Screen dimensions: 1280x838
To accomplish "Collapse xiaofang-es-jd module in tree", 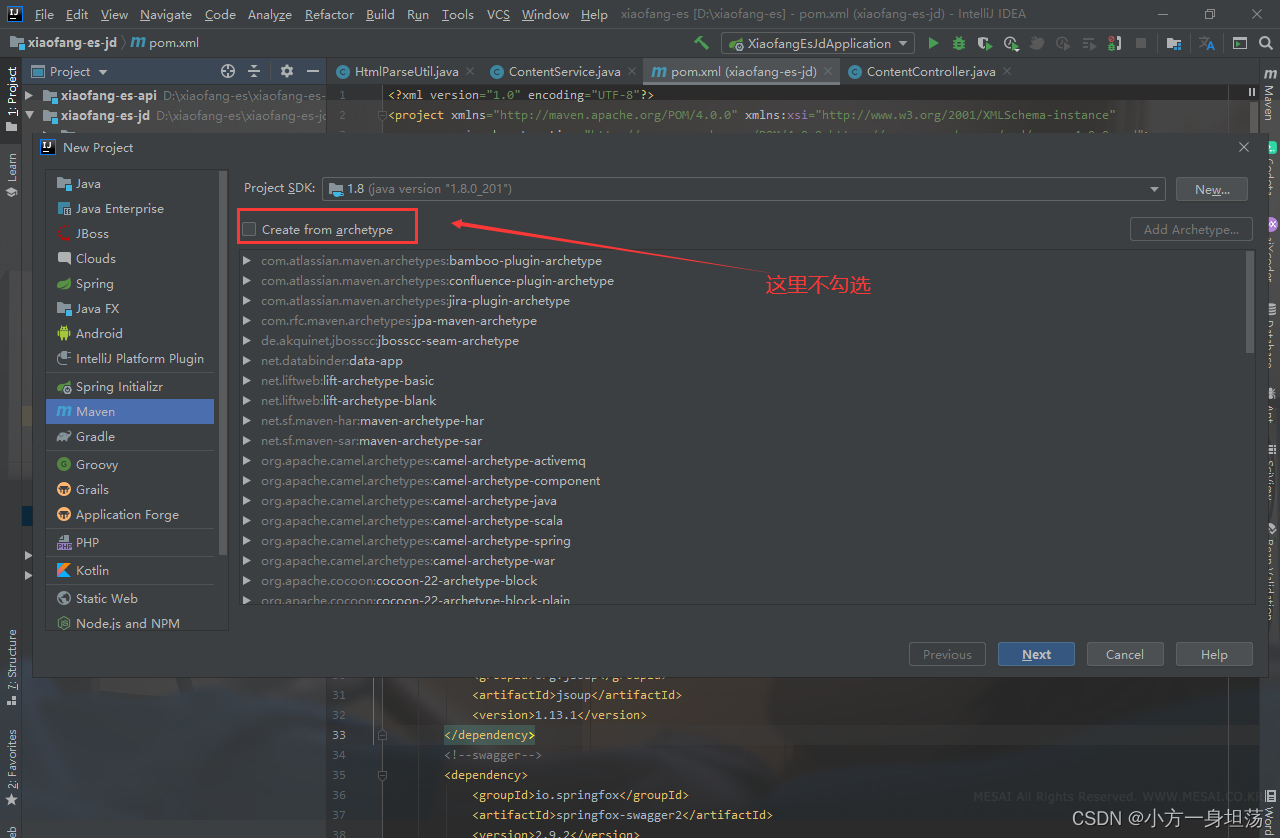I will (29, 116).
